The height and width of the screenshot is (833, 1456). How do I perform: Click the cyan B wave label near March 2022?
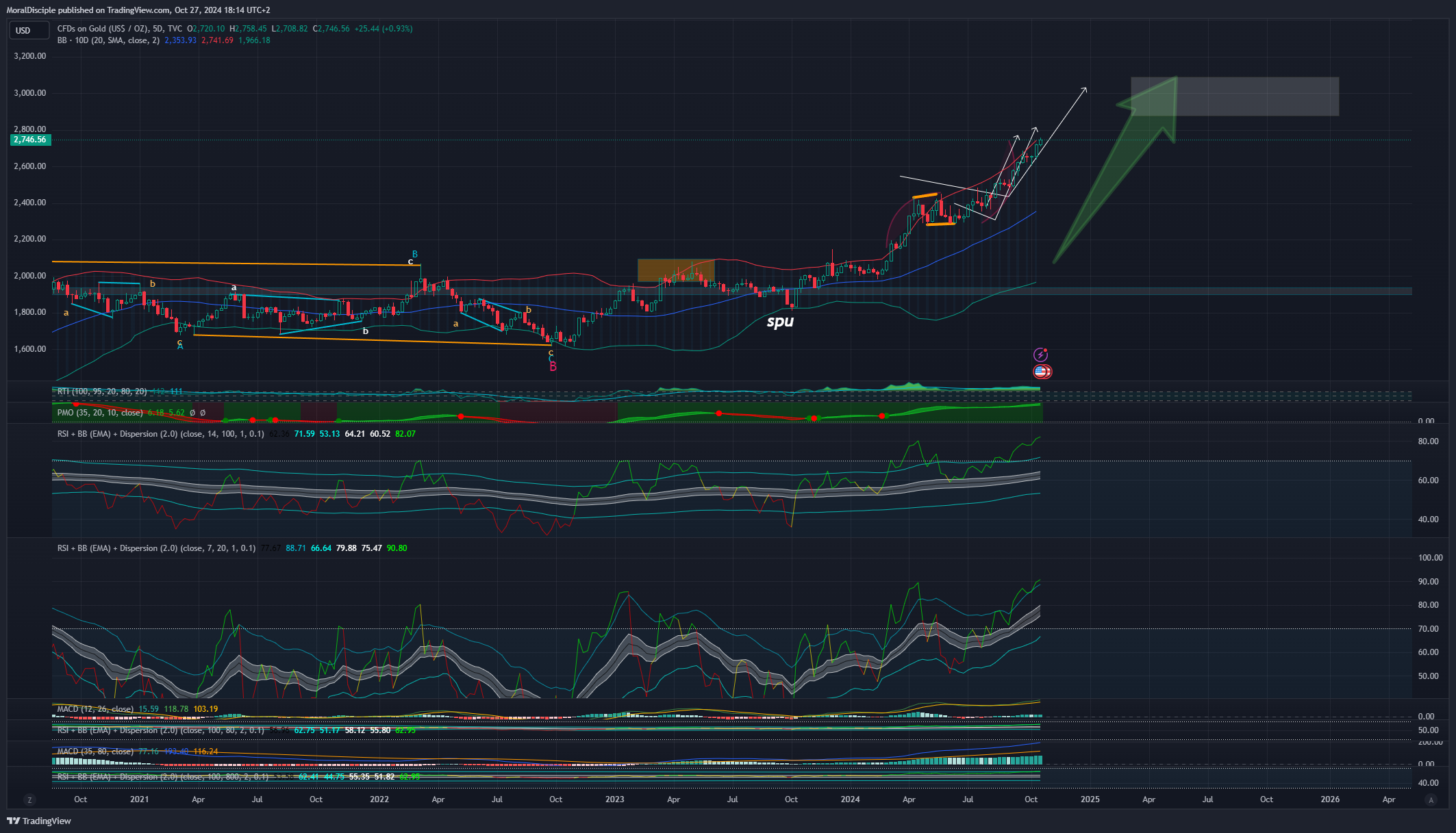tap(415, 254)
